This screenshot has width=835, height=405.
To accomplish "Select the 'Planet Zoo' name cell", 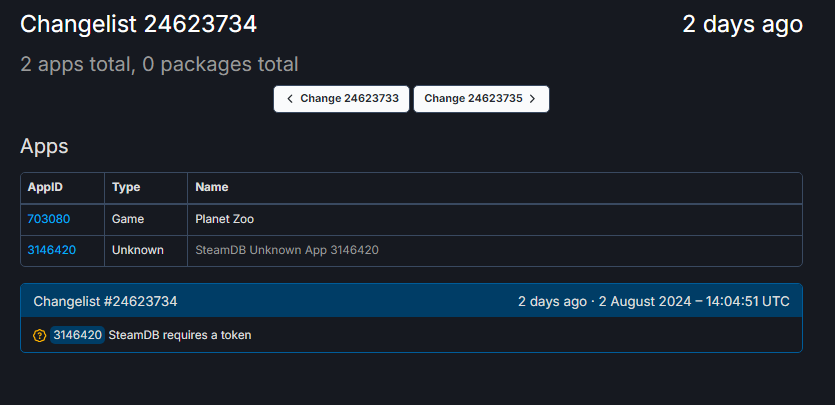I will [495, 219].
